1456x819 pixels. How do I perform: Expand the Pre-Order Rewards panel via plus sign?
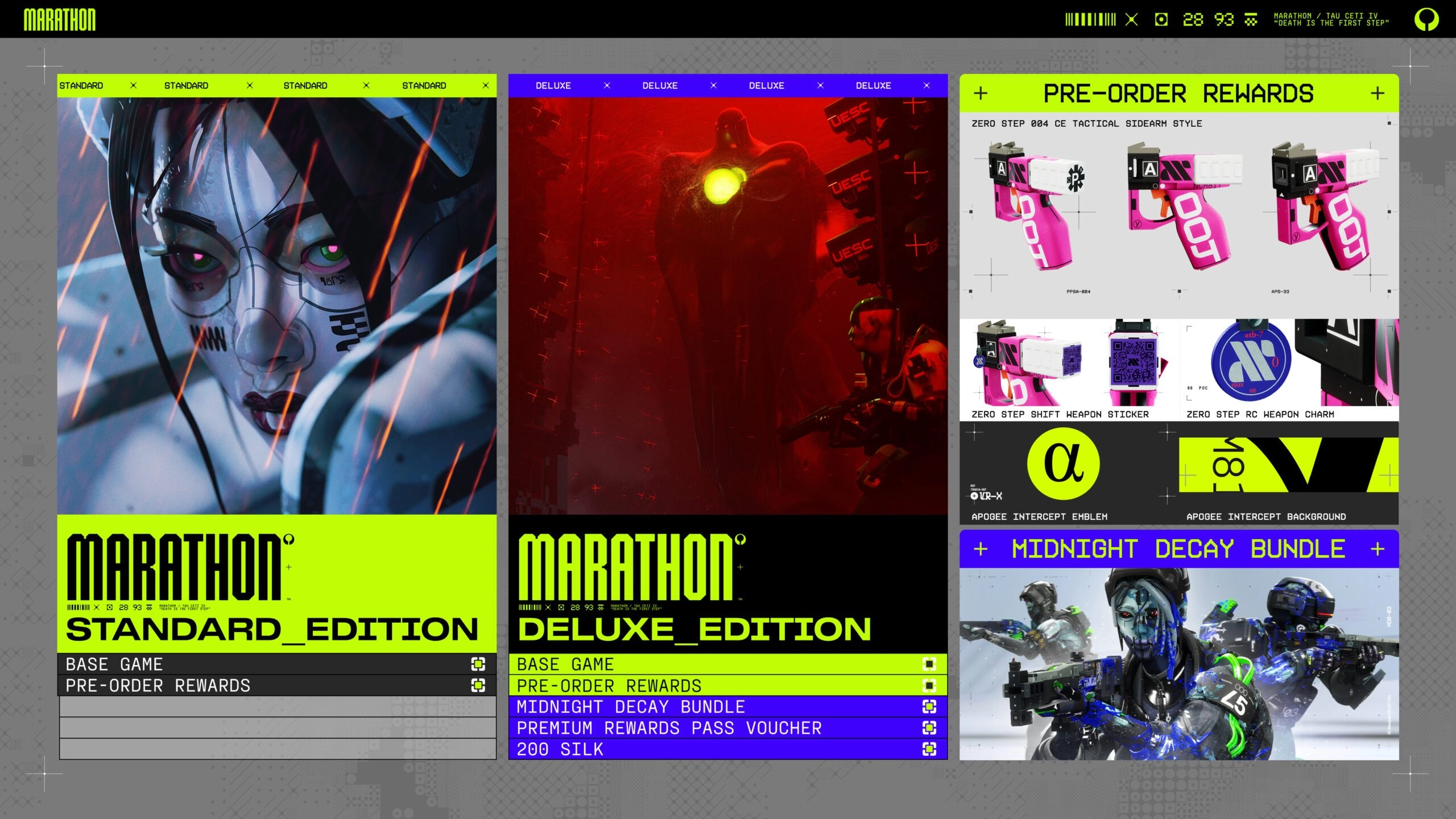coord(979,94)
